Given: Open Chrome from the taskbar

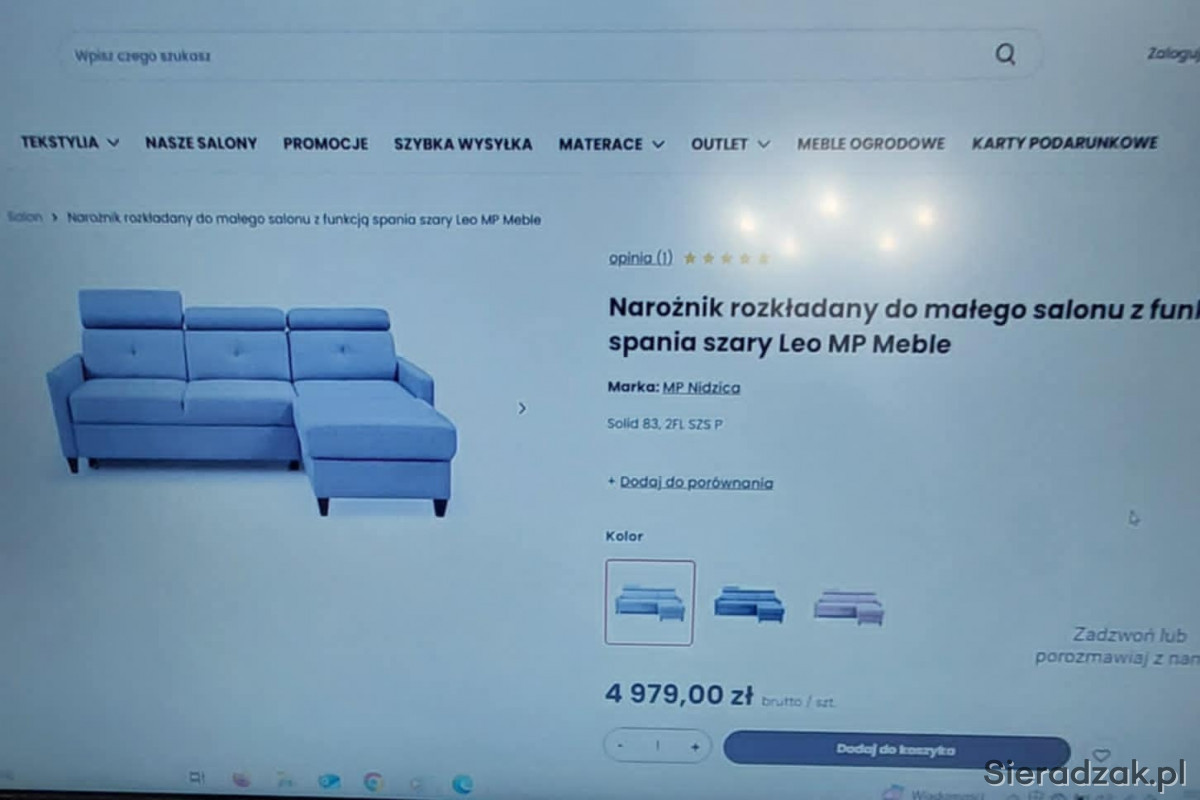Looking at the screenshot, I should point(373,782).
